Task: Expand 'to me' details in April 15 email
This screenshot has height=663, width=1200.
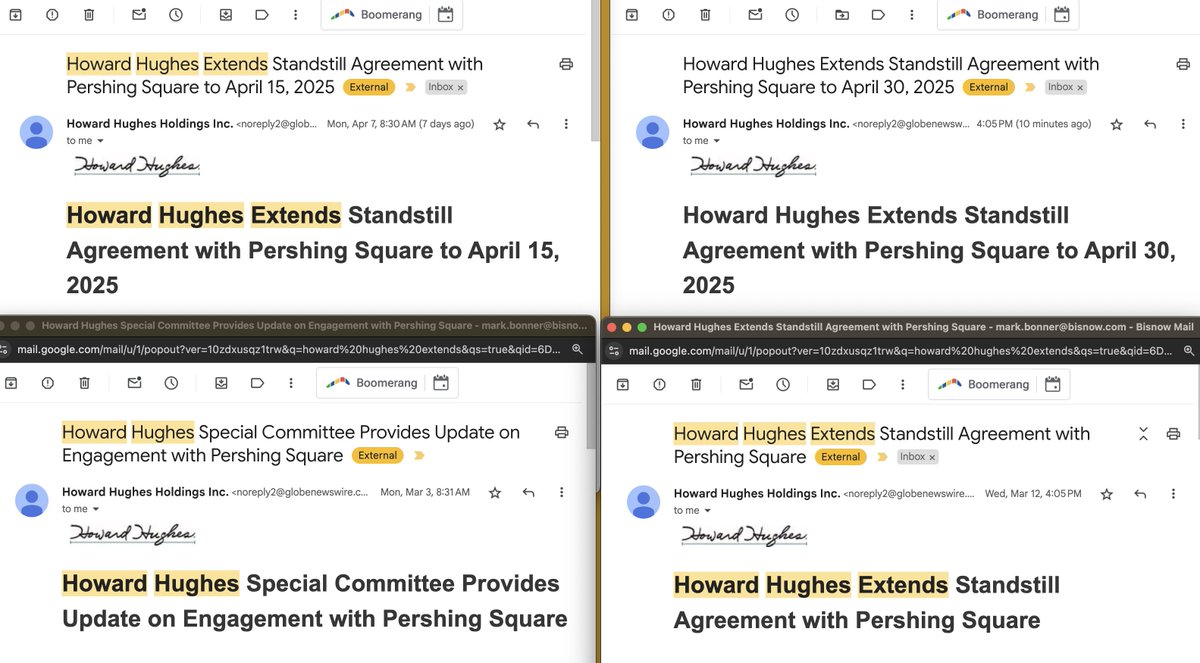Action: pos(99,141)
